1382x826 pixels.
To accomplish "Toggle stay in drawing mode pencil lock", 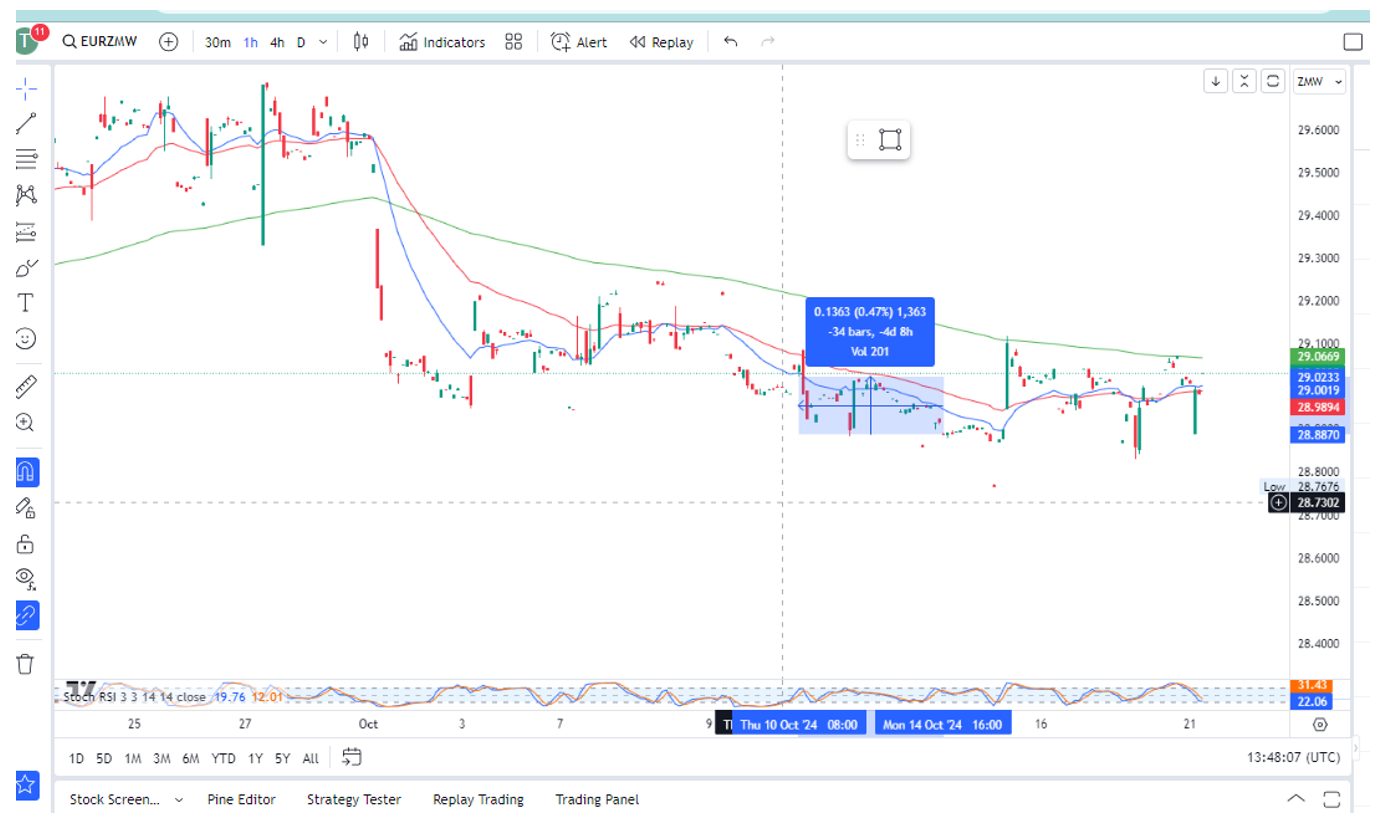I will tap(26, 508).
